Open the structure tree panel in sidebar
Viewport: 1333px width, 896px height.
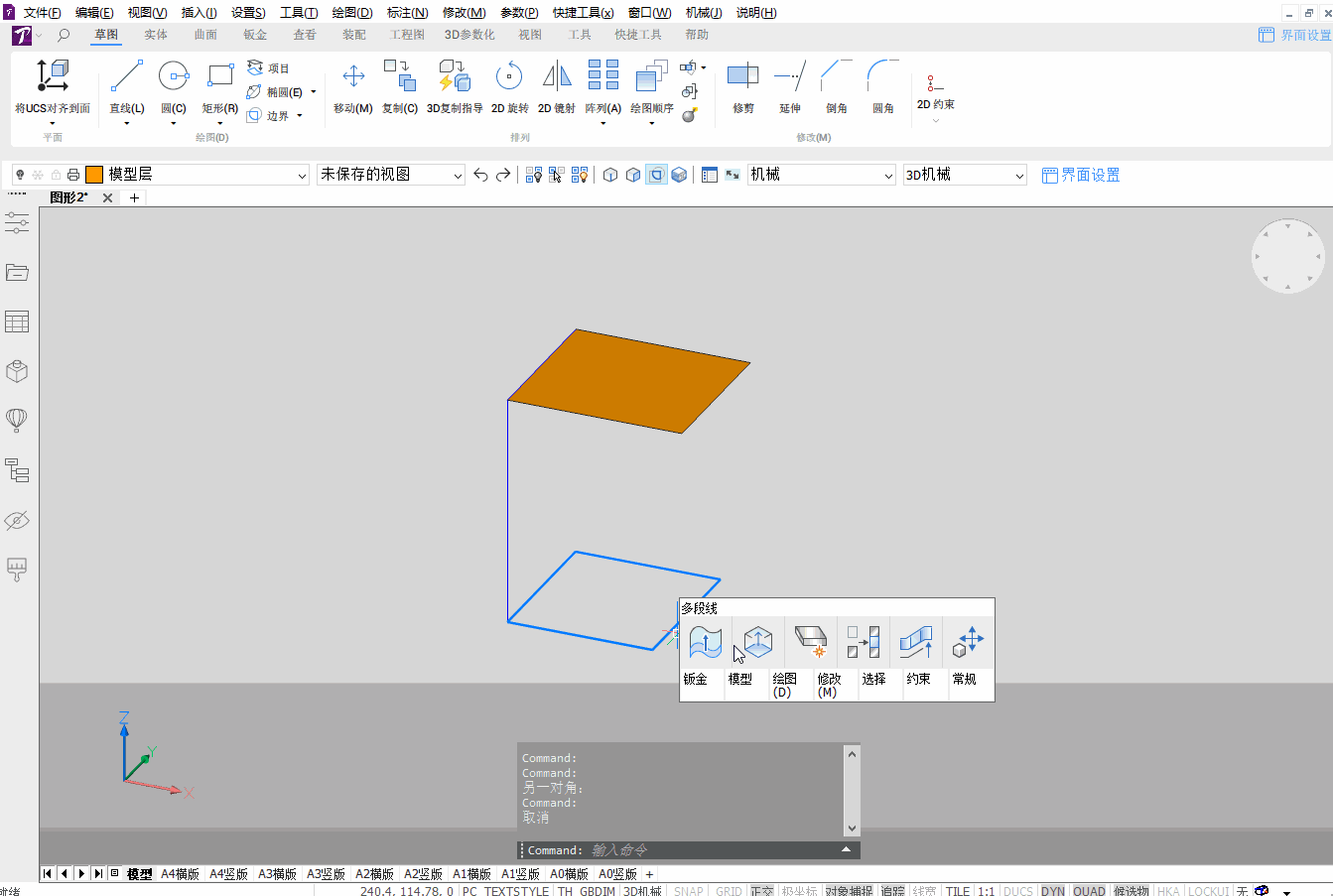pos(17,470)
